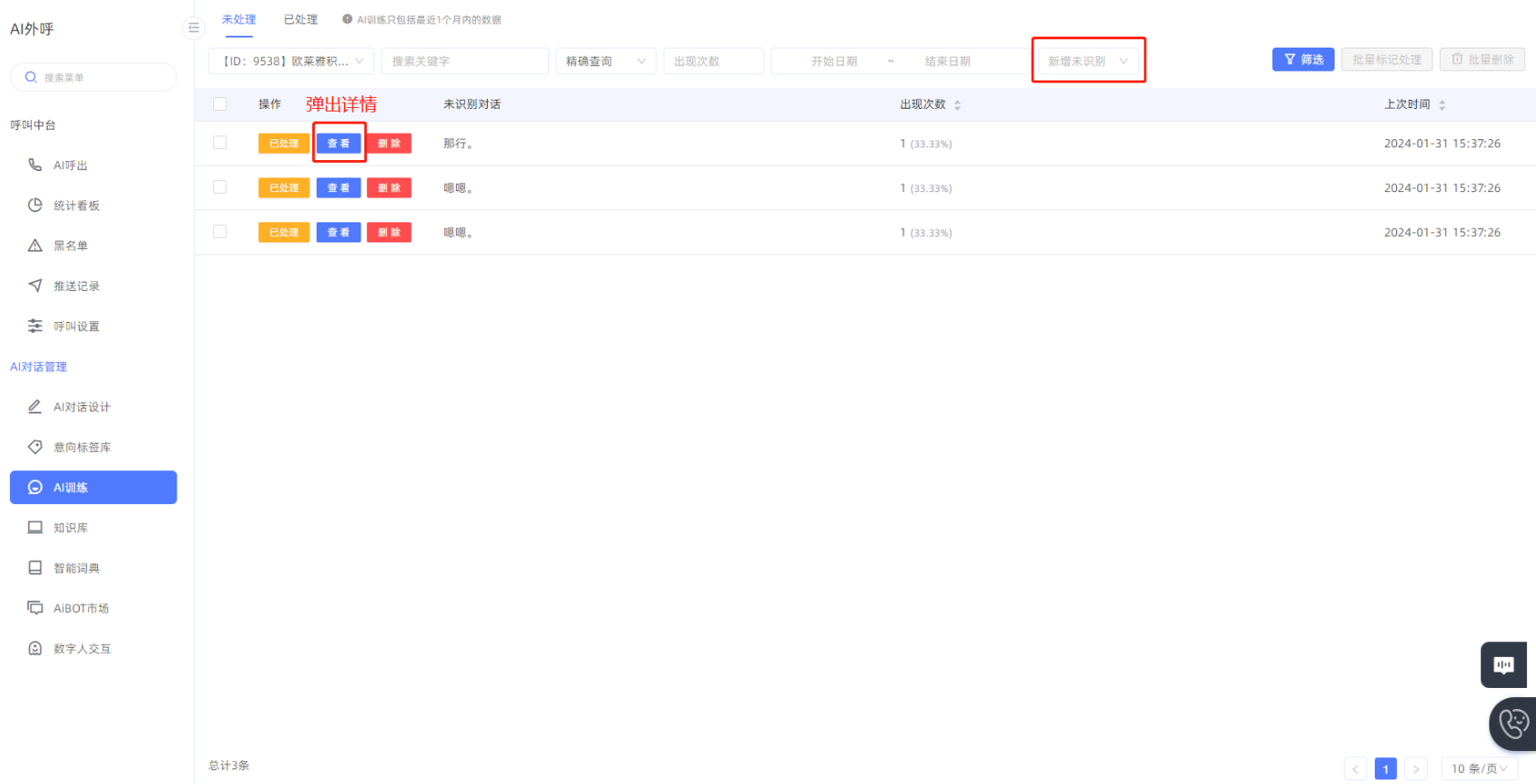Click the sidebar collapse icon
The height and width of the screenshot is (784, 1536).
193,28
